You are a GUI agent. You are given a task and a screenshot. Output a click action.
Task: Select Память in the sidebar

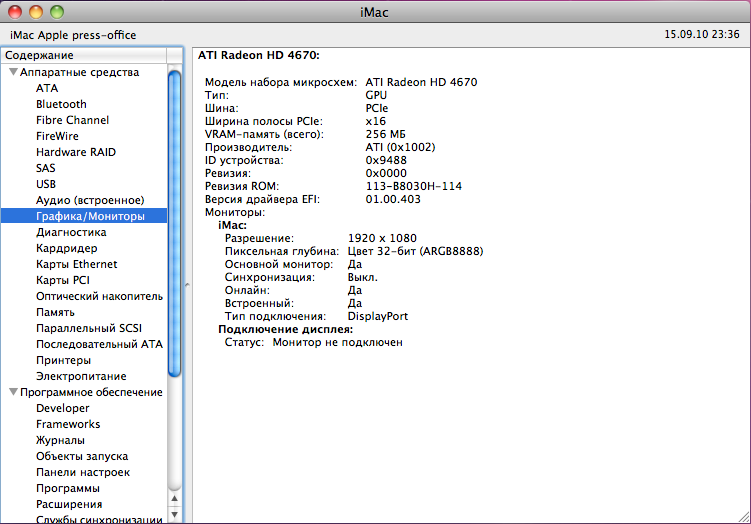coord(55,312)
